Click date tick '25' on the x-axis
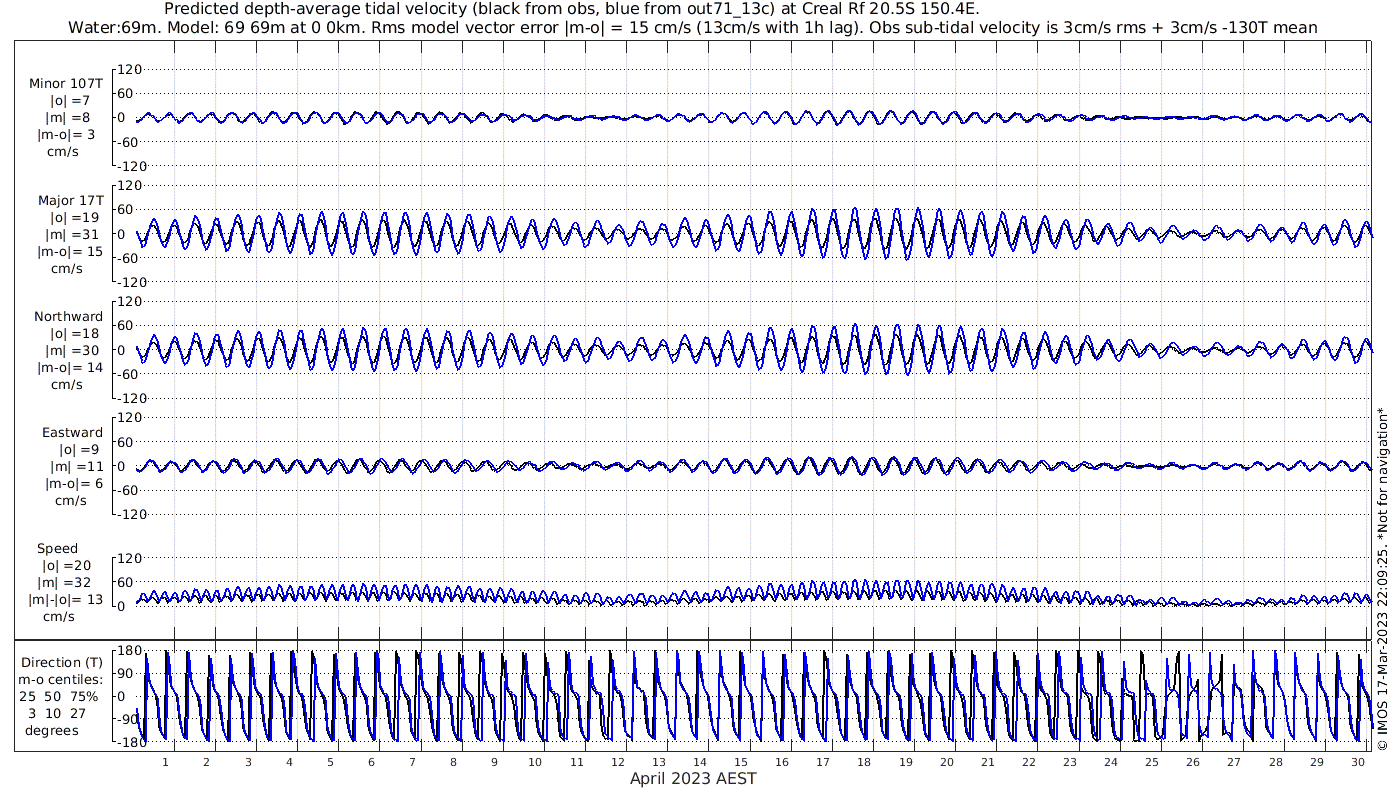This screenshot has width=1400, height=800. [1152, 762]
